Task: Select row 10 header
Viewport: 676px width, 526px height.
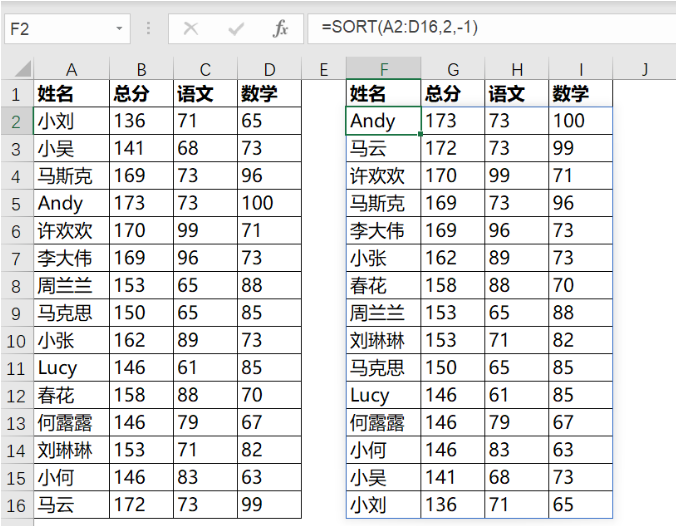Action: [16, 341]
